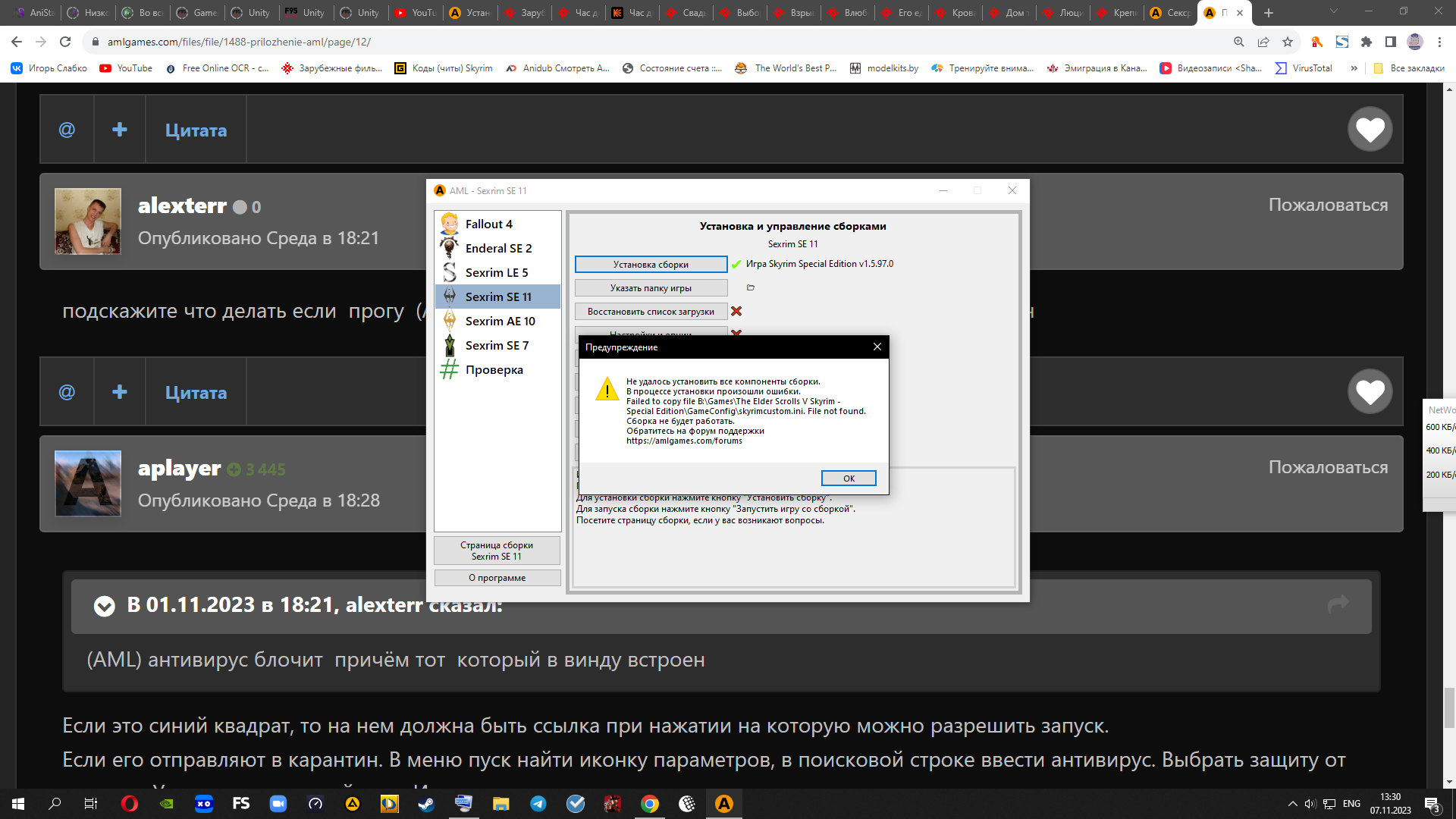Click the small folder icon beside game path
The image size is (1456, 819).
point(751,287)
